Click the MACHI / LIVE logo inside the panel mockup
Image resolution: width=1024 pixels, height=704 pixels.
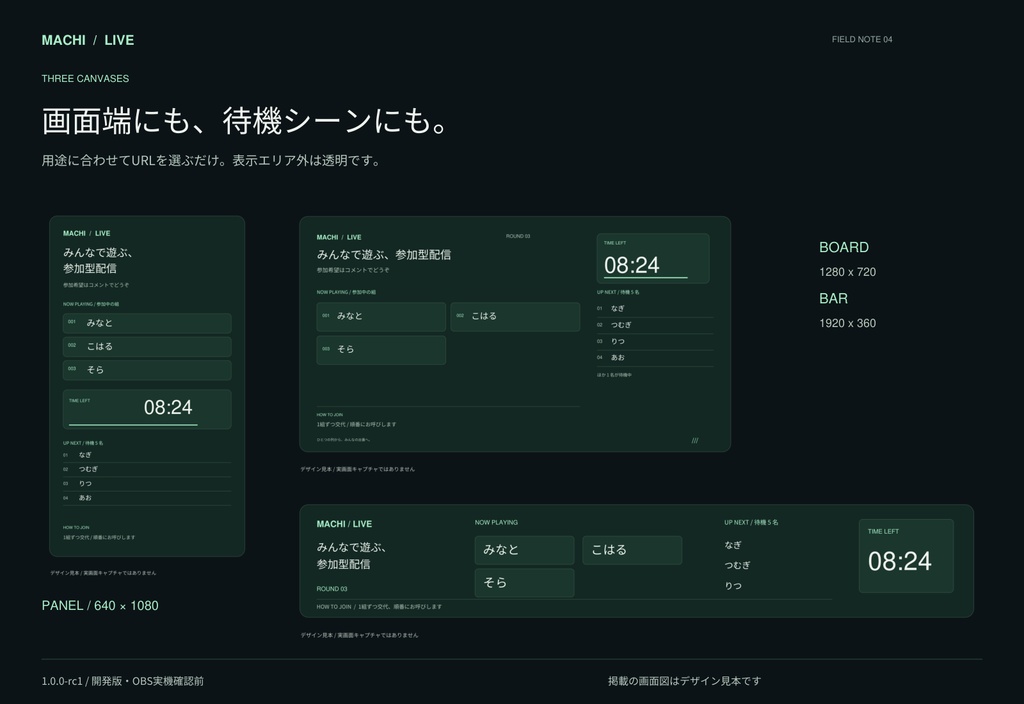pos(87,234)
